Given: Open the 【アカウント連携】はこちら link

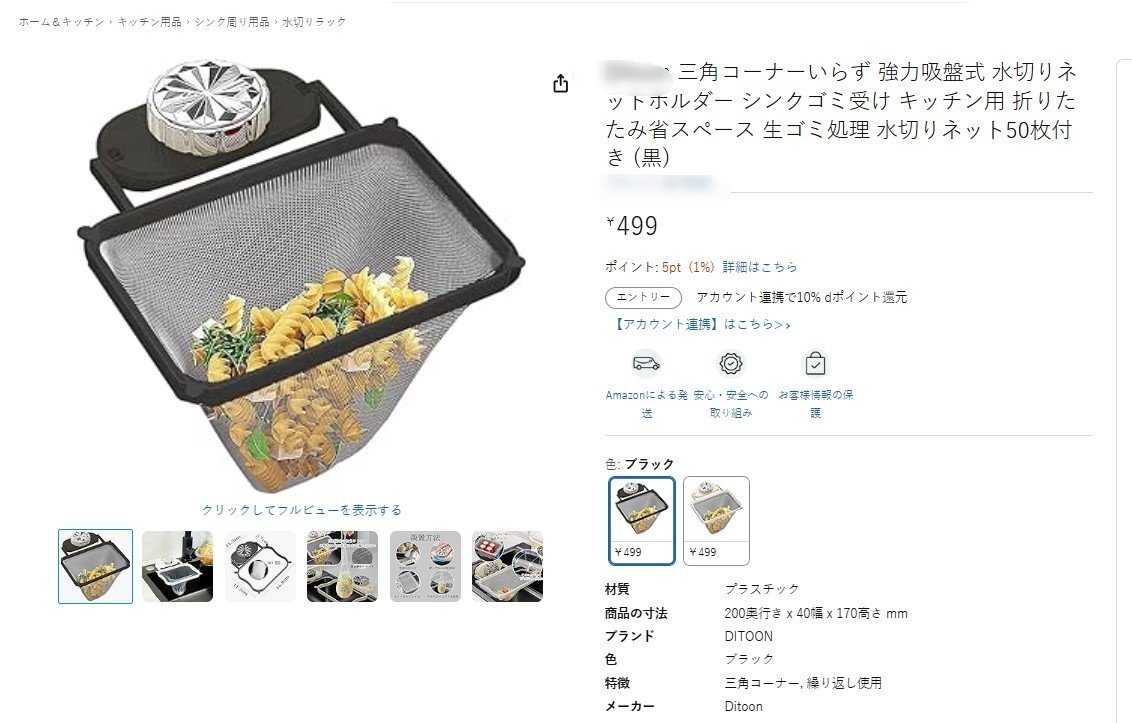Looking at the screenshot, I should [700, 324].
